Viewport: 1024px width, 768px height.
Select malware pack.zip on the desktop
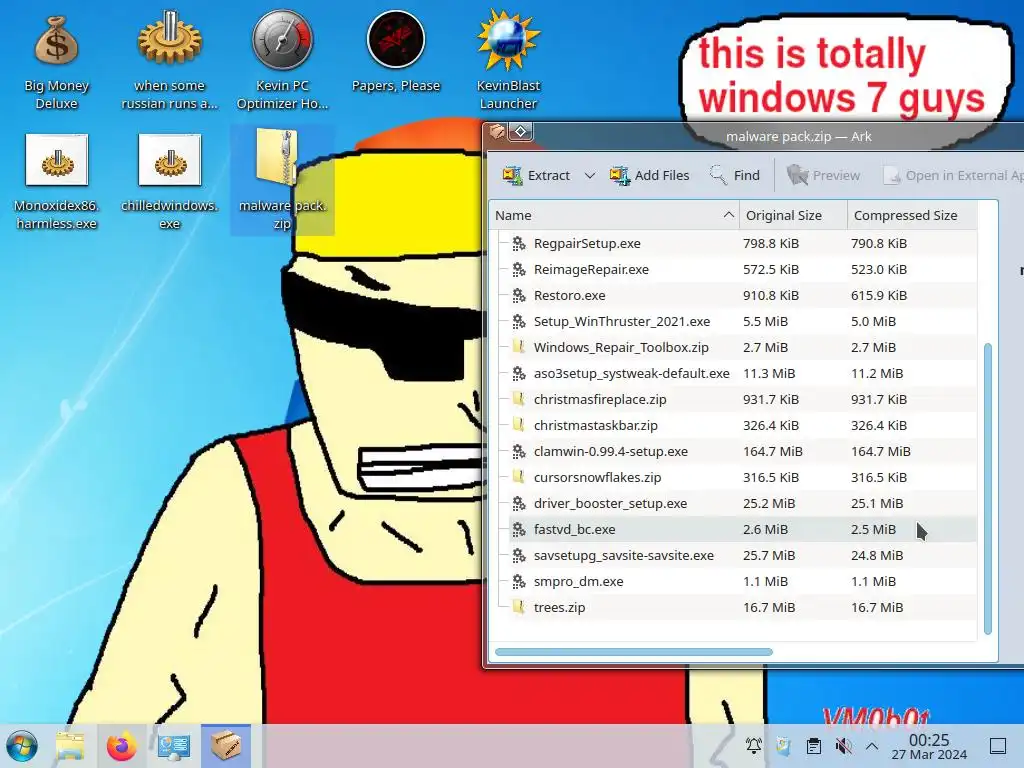coord(282,181)
